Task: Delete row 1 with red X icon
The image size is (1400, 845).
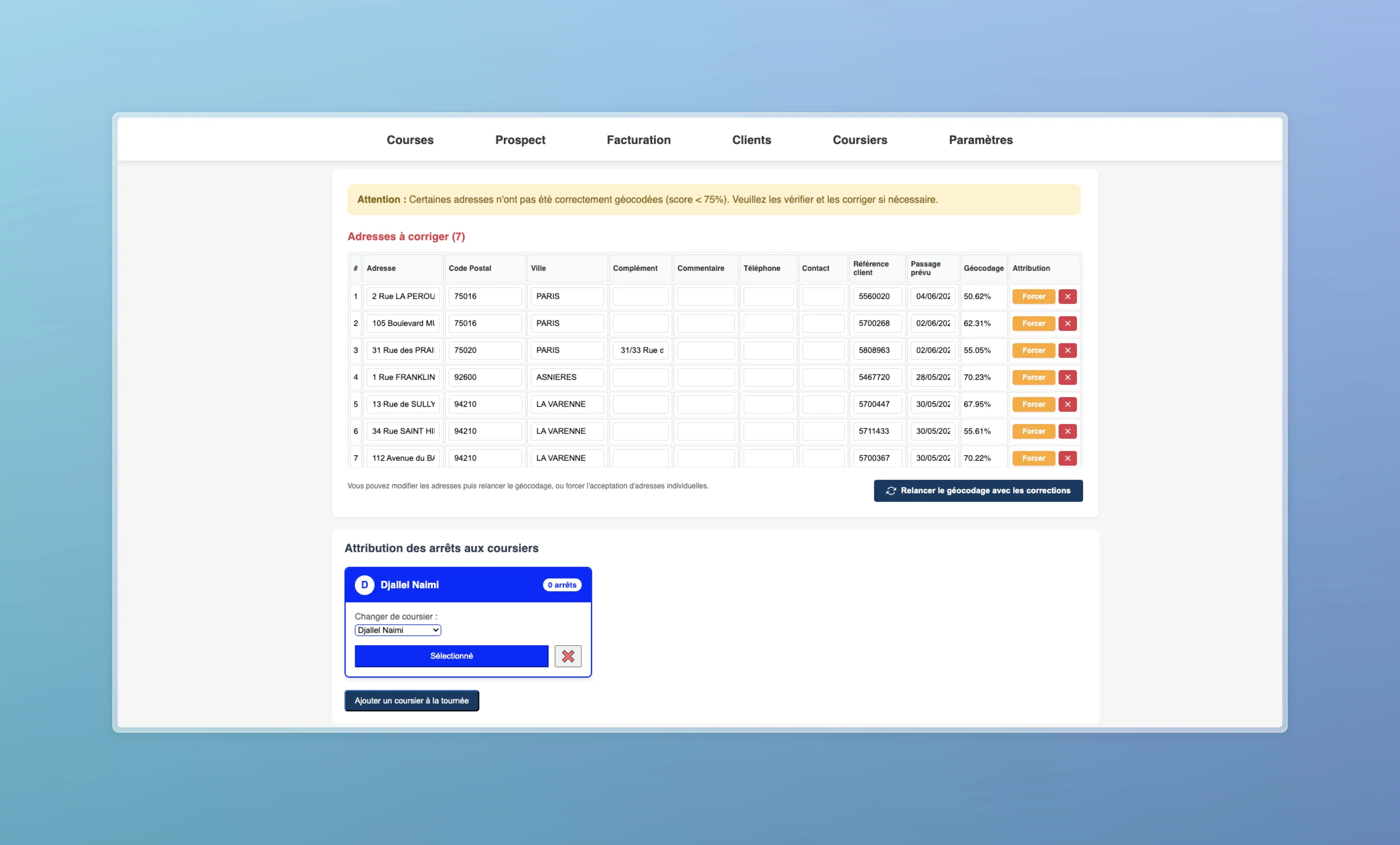Action: pos(1067,297)
